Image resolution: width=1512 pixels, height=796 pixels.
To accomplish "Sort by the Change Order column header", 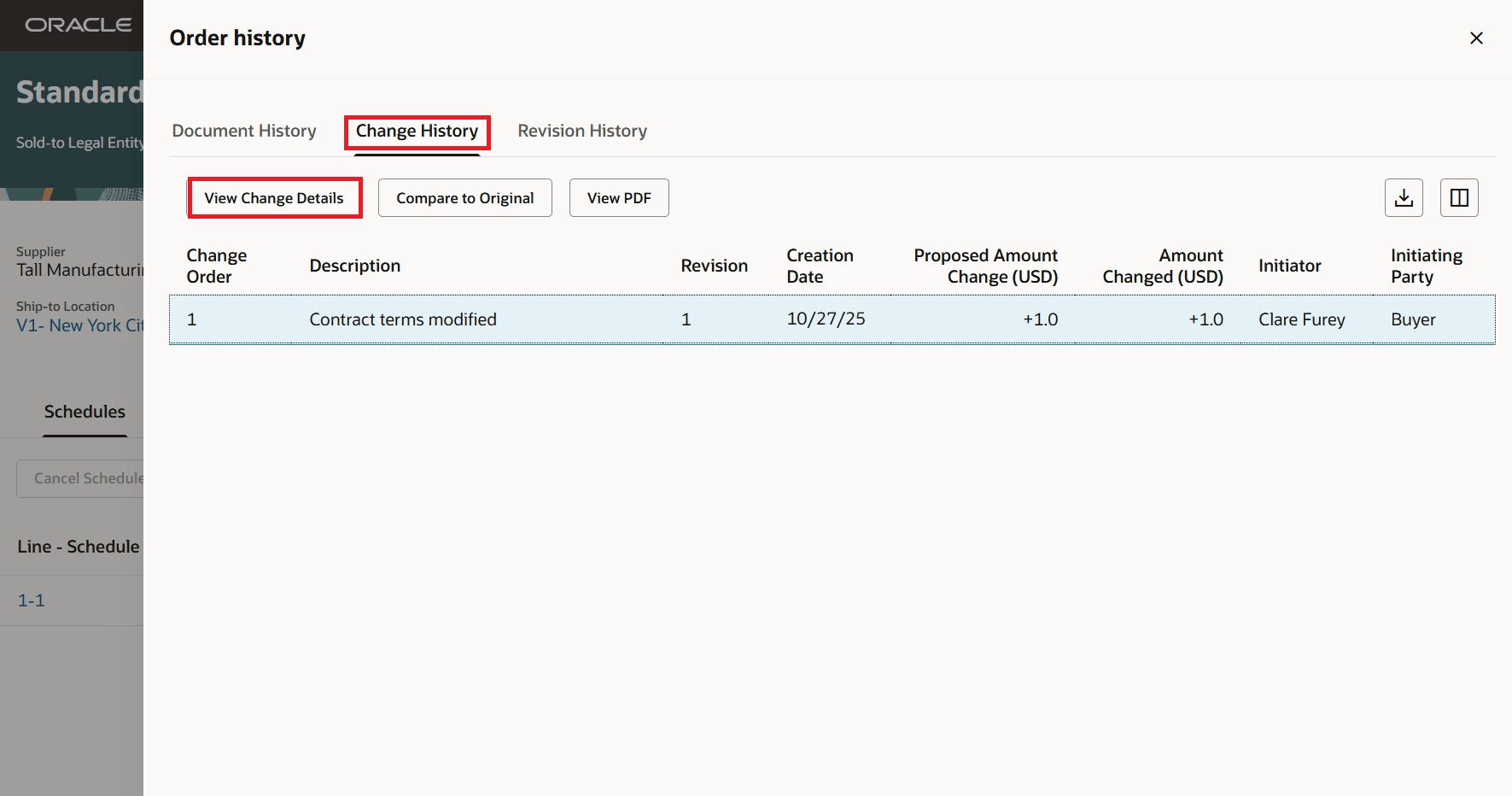I will [x=217, y=265].
